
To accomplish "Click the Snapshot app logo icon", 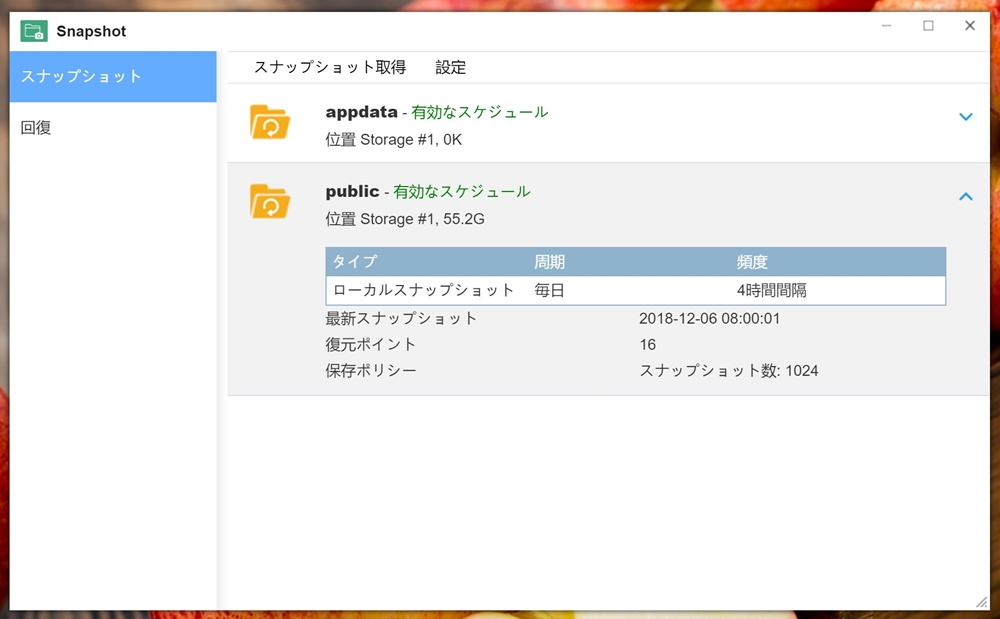I will pyautogui.click(x=33, y=31).
